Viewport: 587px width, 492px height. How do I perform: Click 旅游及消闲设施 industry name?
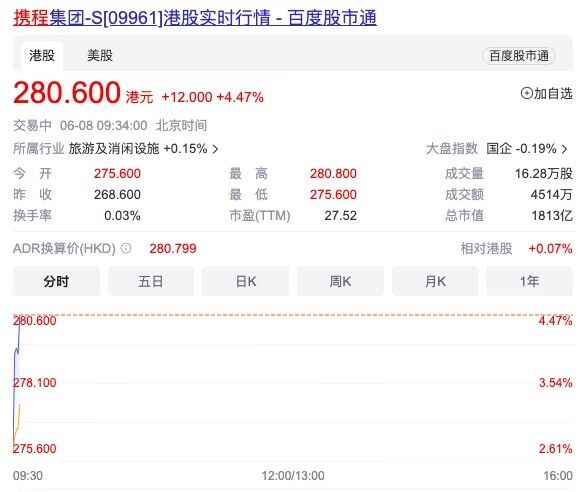[x=114, y=149]
